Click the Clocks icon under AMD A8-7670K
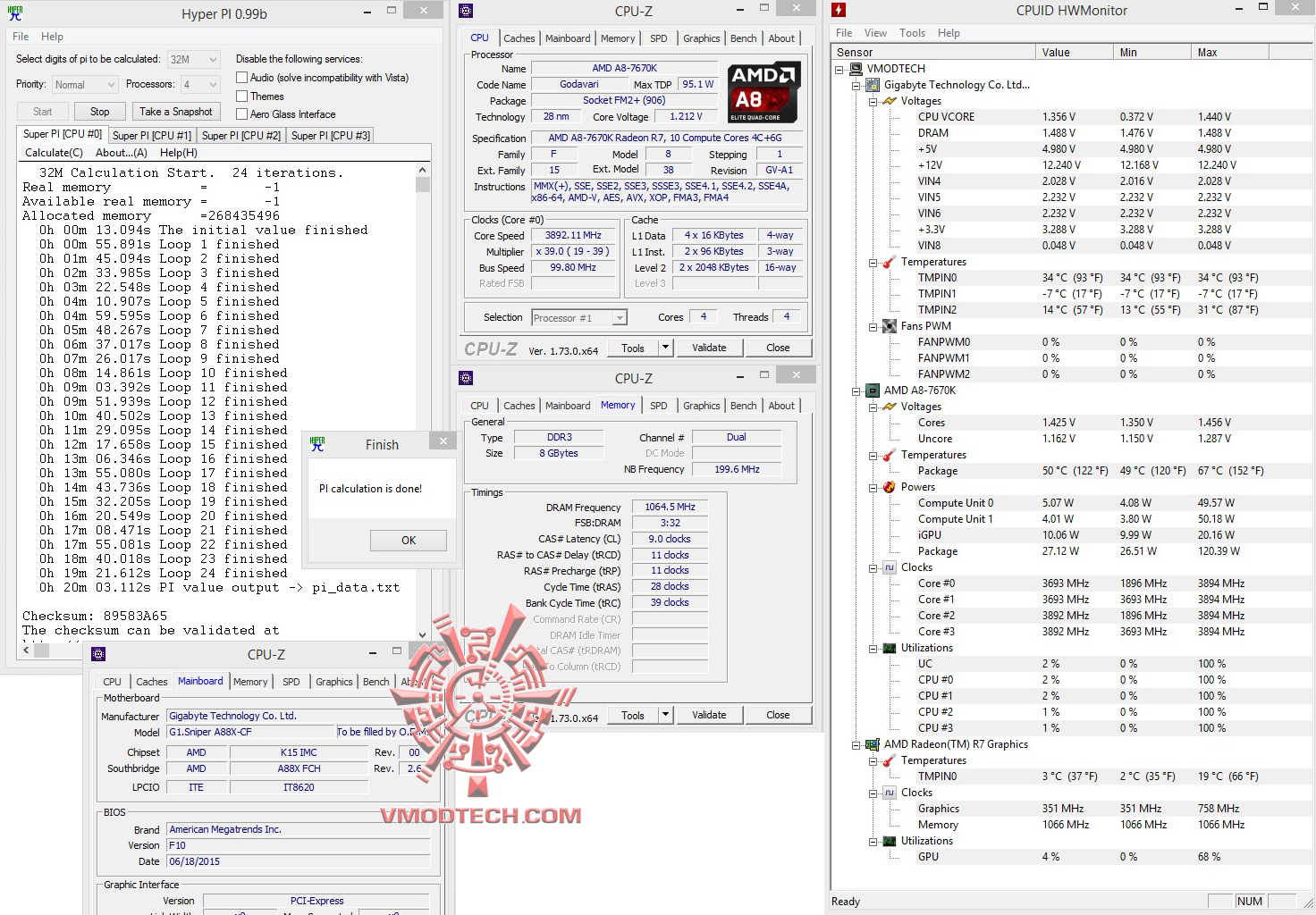1316x915 pixels. [x=890, y=567]
